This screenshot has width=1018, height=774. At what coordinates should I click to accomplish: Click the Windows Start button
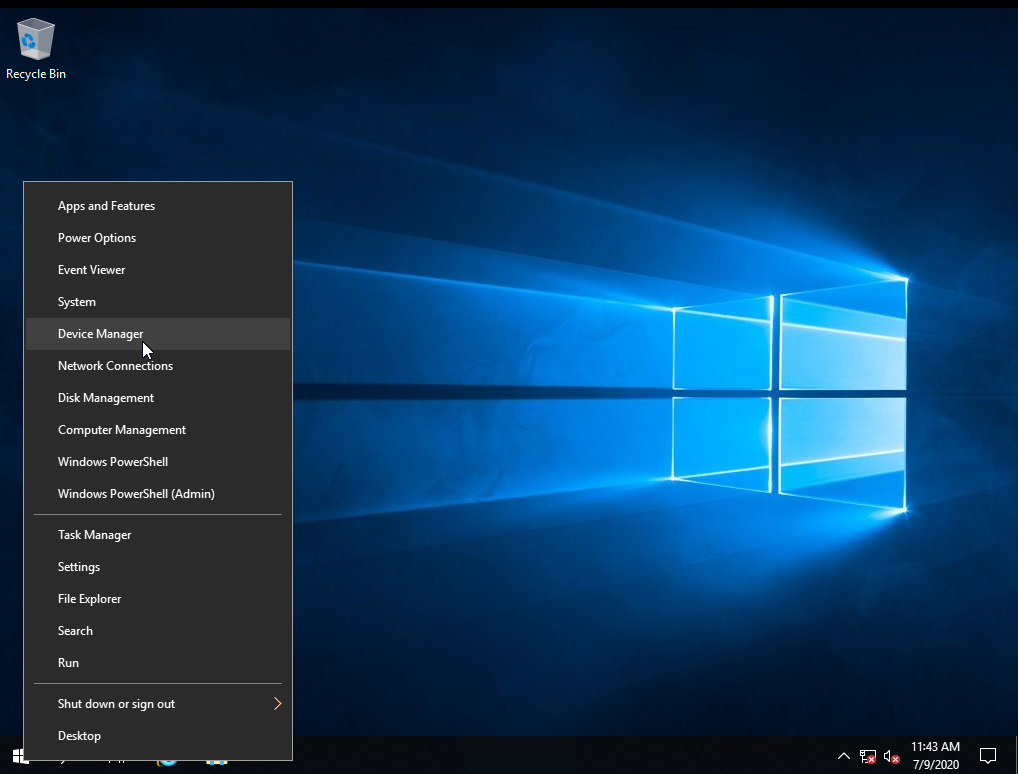(18, 756)
